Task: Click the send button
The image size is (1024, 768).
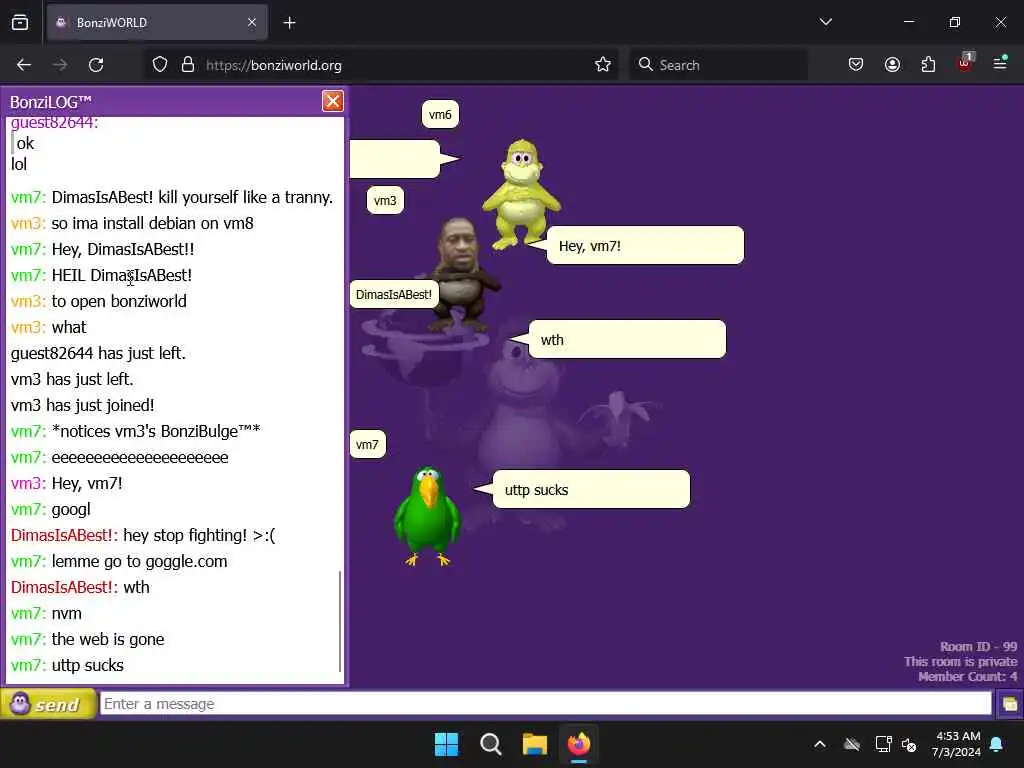Action: (x=48, y=704)
